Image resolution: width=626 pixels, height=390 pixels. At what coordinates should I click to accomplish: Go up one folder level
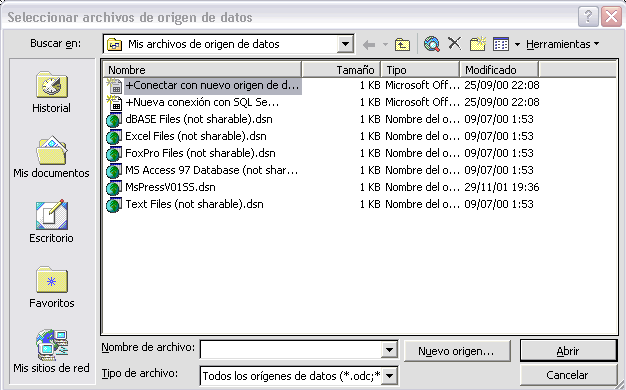click(x=402, y=44)
